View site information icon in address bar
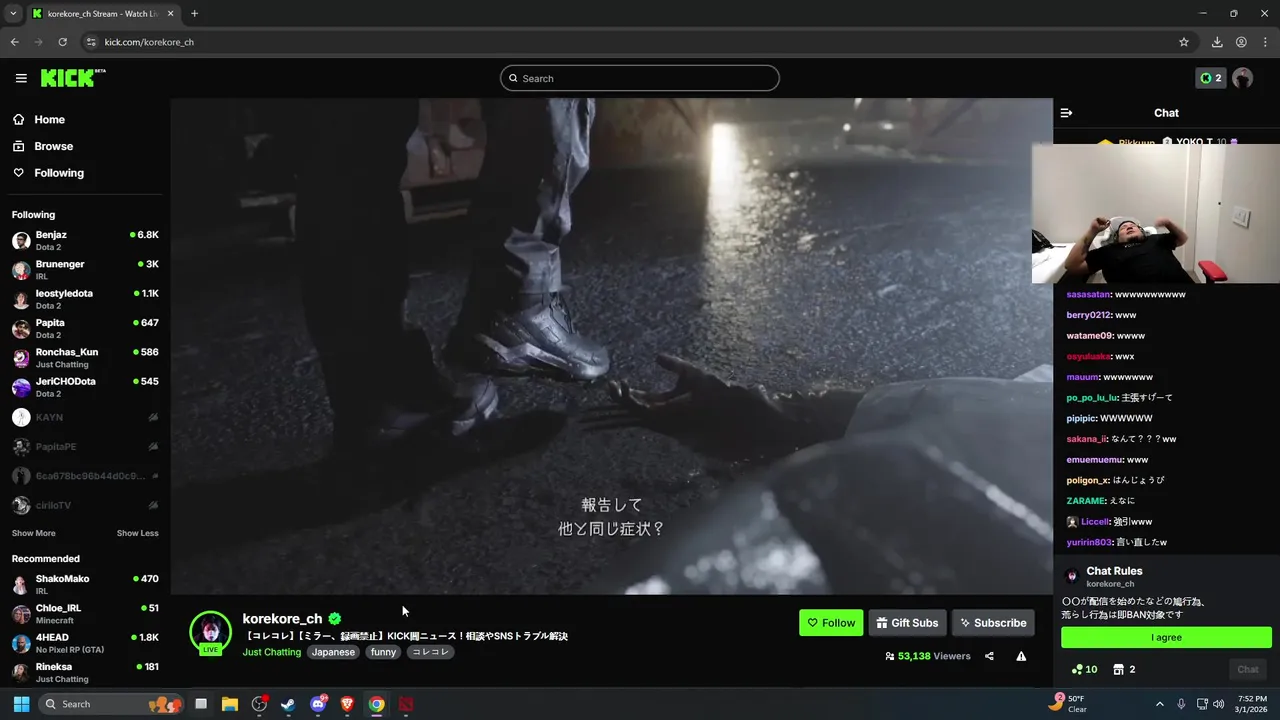The image size is (1280, 720). pyautogui.click(x=91, y=42)
